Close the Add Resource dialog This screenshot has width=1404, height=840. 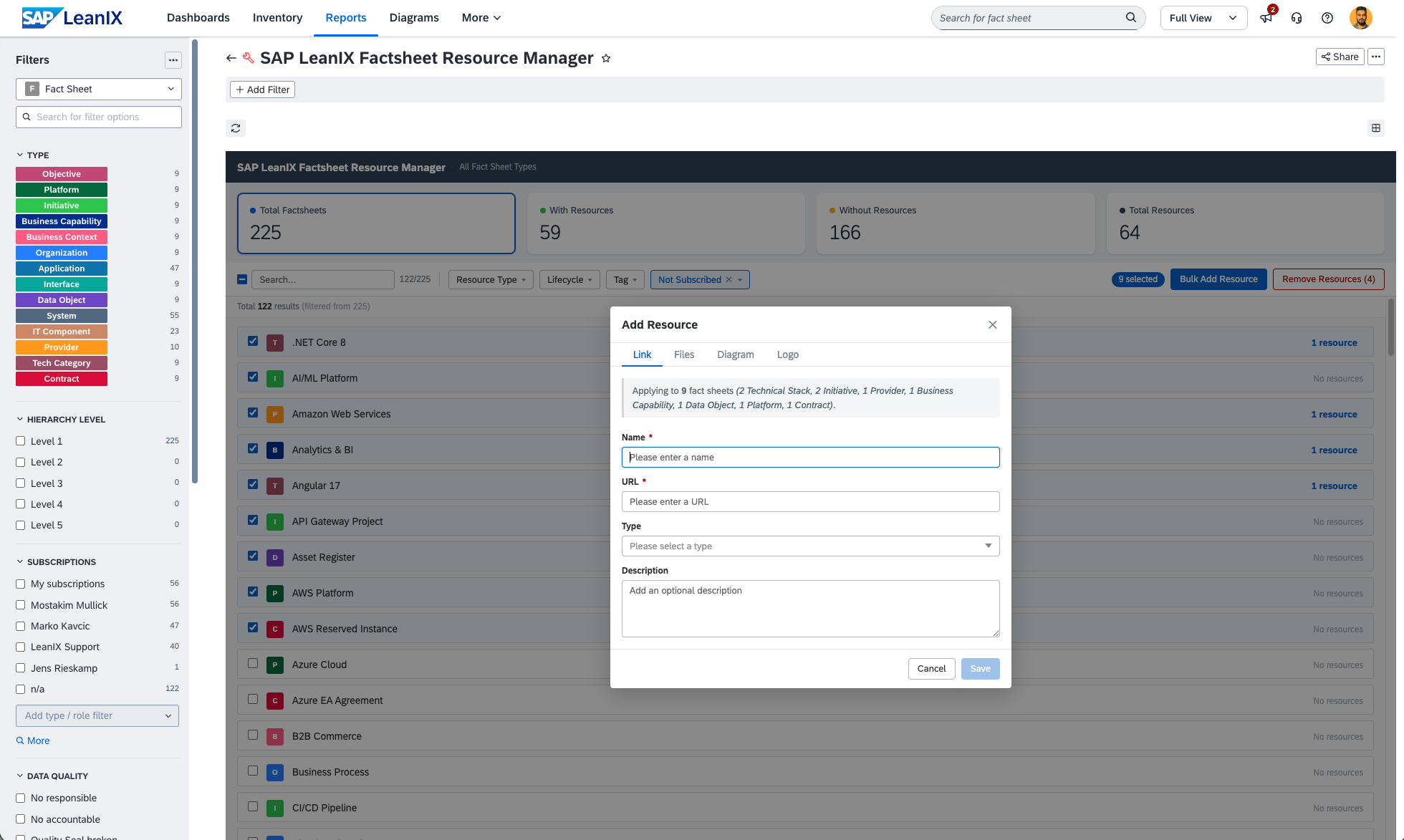tap(993, 324)
